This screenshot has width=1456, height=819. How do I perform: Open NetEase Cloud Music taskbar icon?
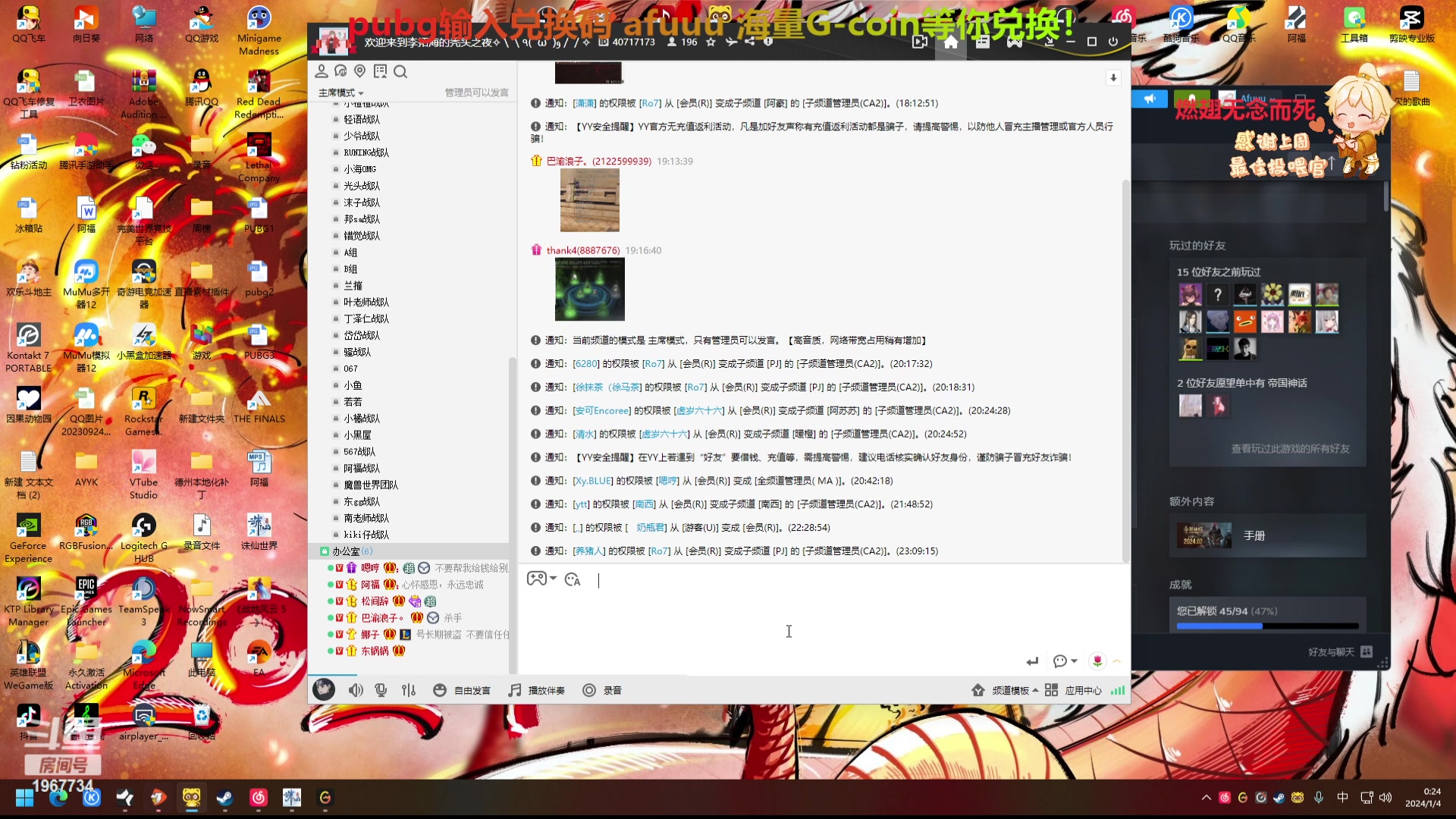click(259, 798)
